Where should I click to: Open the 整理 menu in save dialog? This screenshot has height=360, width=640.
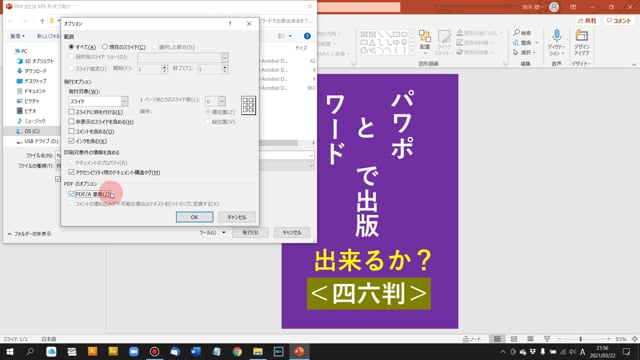click(17, 36)
